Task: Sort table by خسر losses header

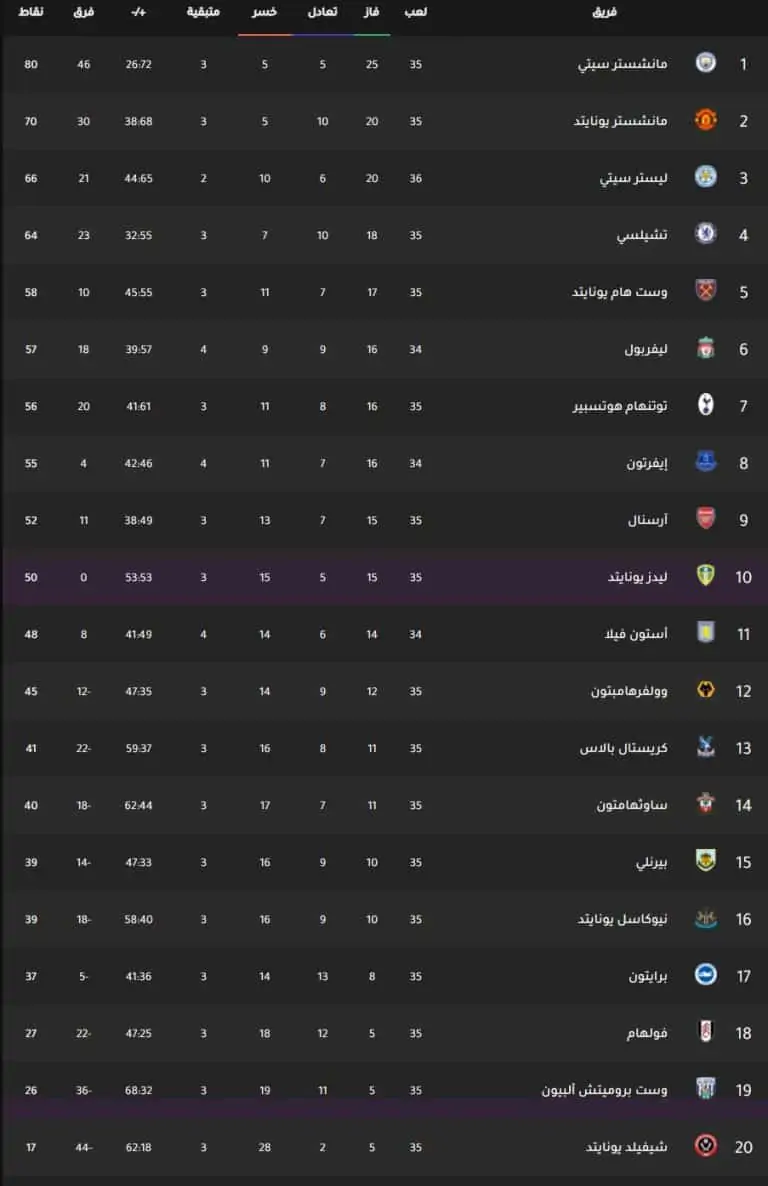Action: point(264,11)
